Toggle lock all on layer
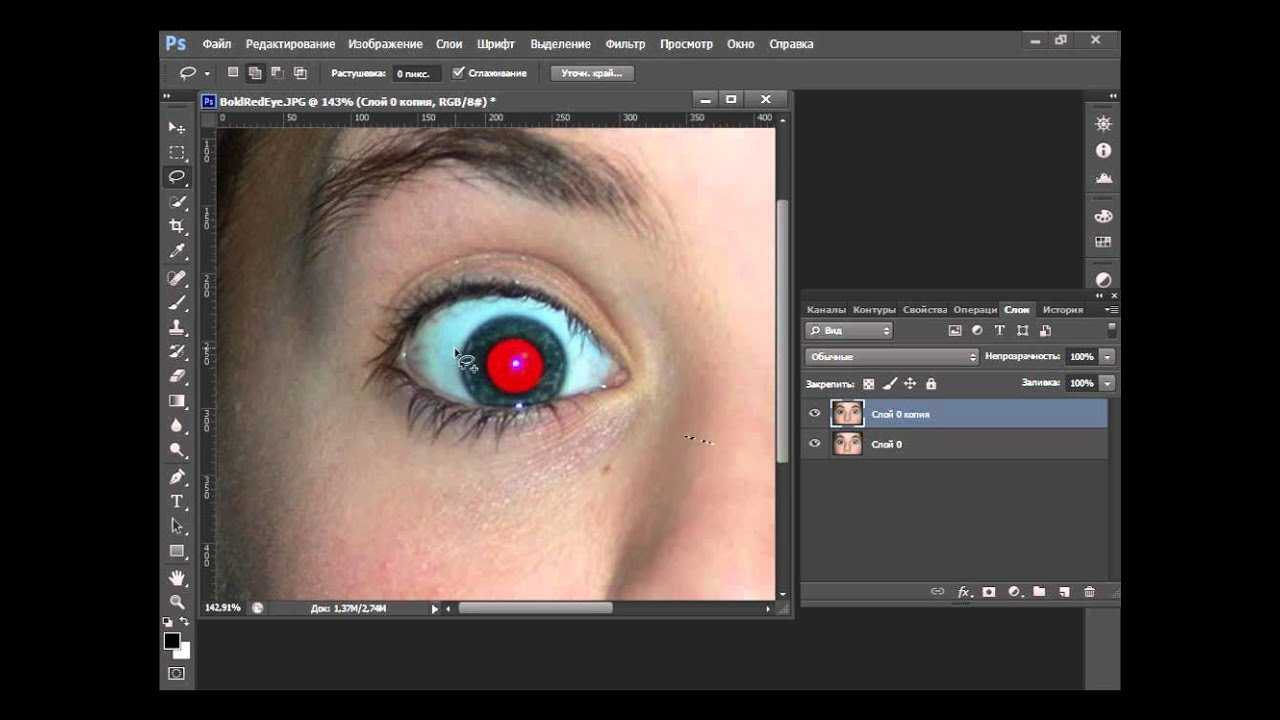1280x720 pixels. pyautogui.click(x=931, y=383)
